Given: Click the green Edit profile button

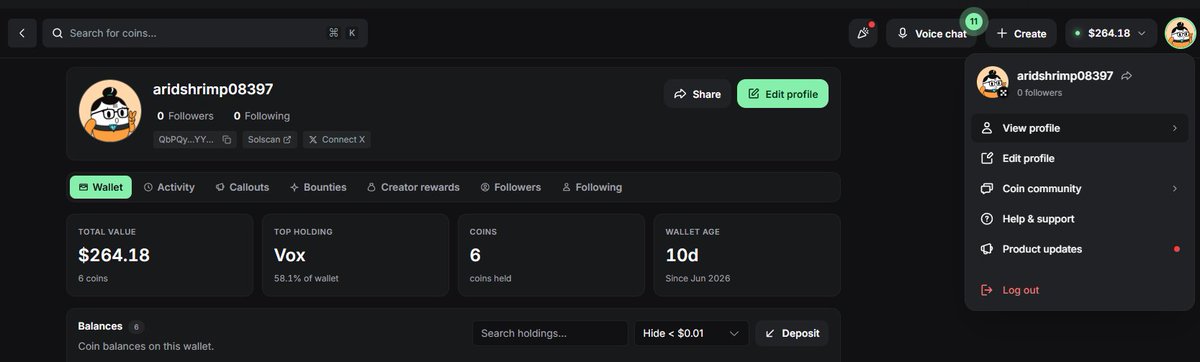Looking at the screenshot, I should click(783, 94).
